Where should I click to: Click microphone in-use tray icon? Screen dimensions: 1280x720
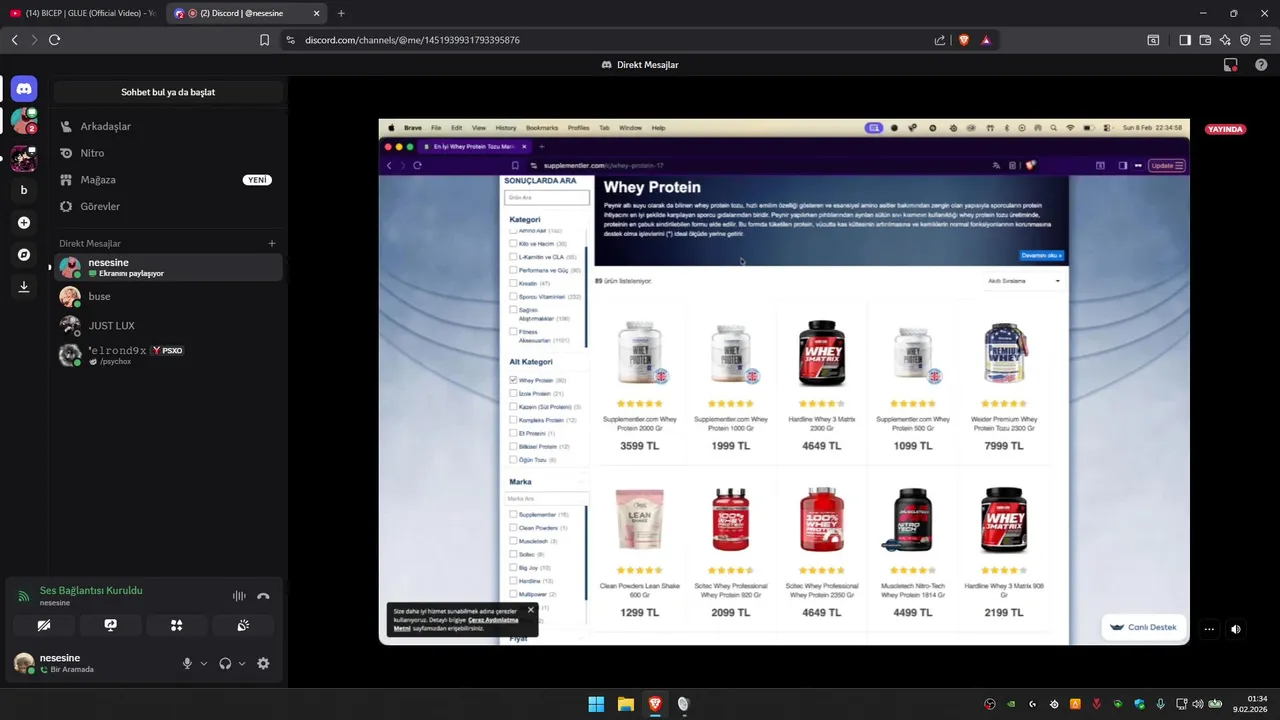click(x=1160, y=704)
